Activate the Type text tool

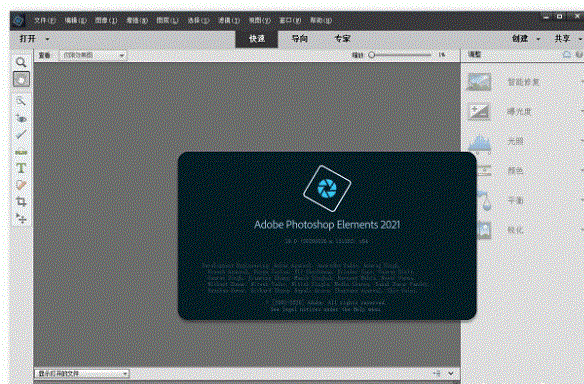21,168
